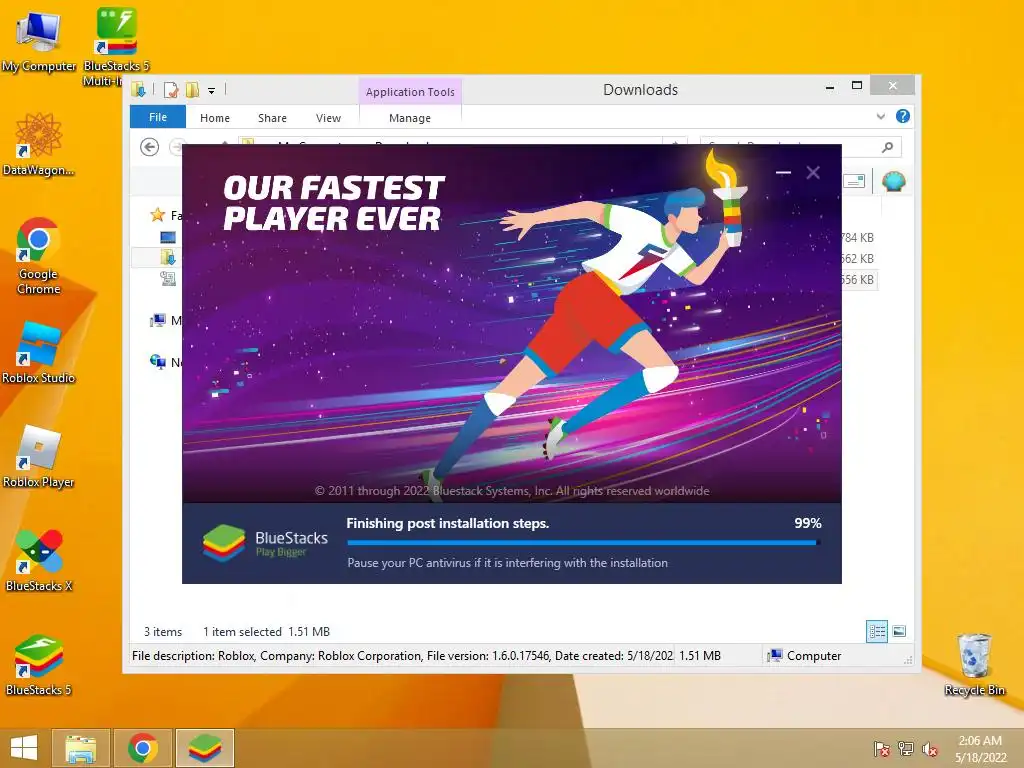Open the network status tray icon
The height and width of the screenshot is (768, 1024).
(906, 749)
